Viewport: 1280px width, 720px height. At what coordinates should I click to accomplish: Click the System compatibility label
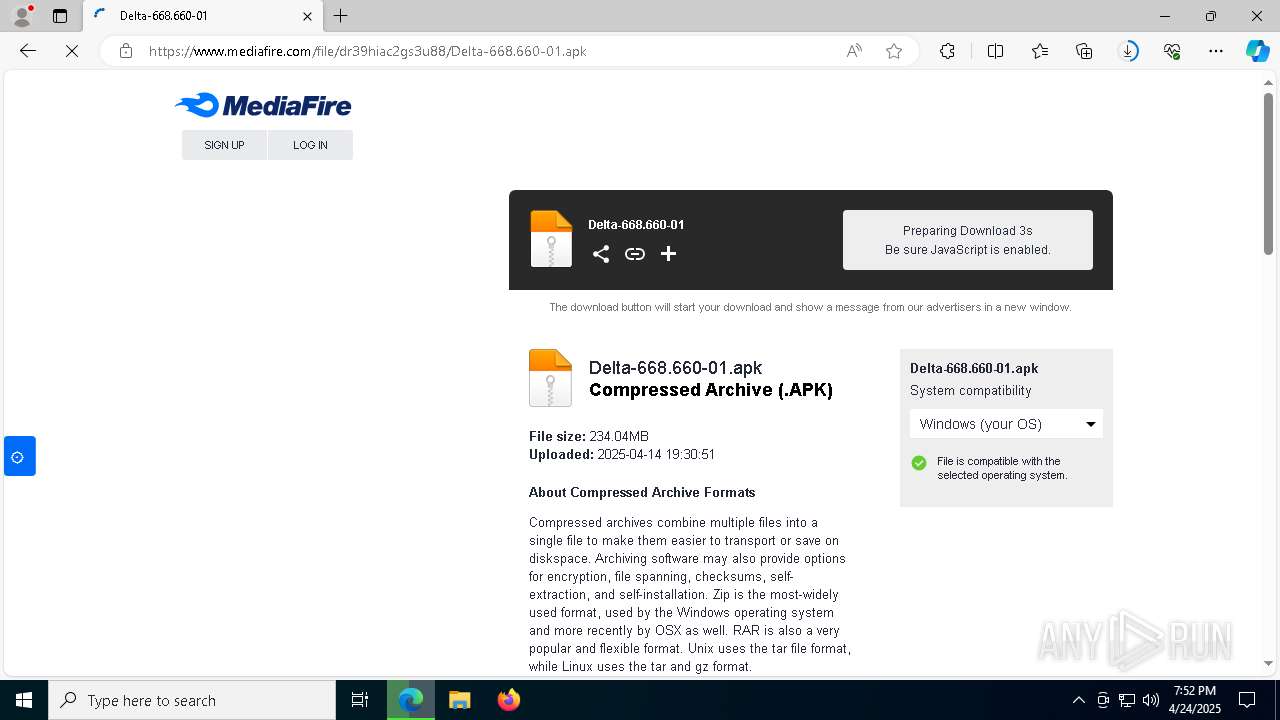[970, 391]
